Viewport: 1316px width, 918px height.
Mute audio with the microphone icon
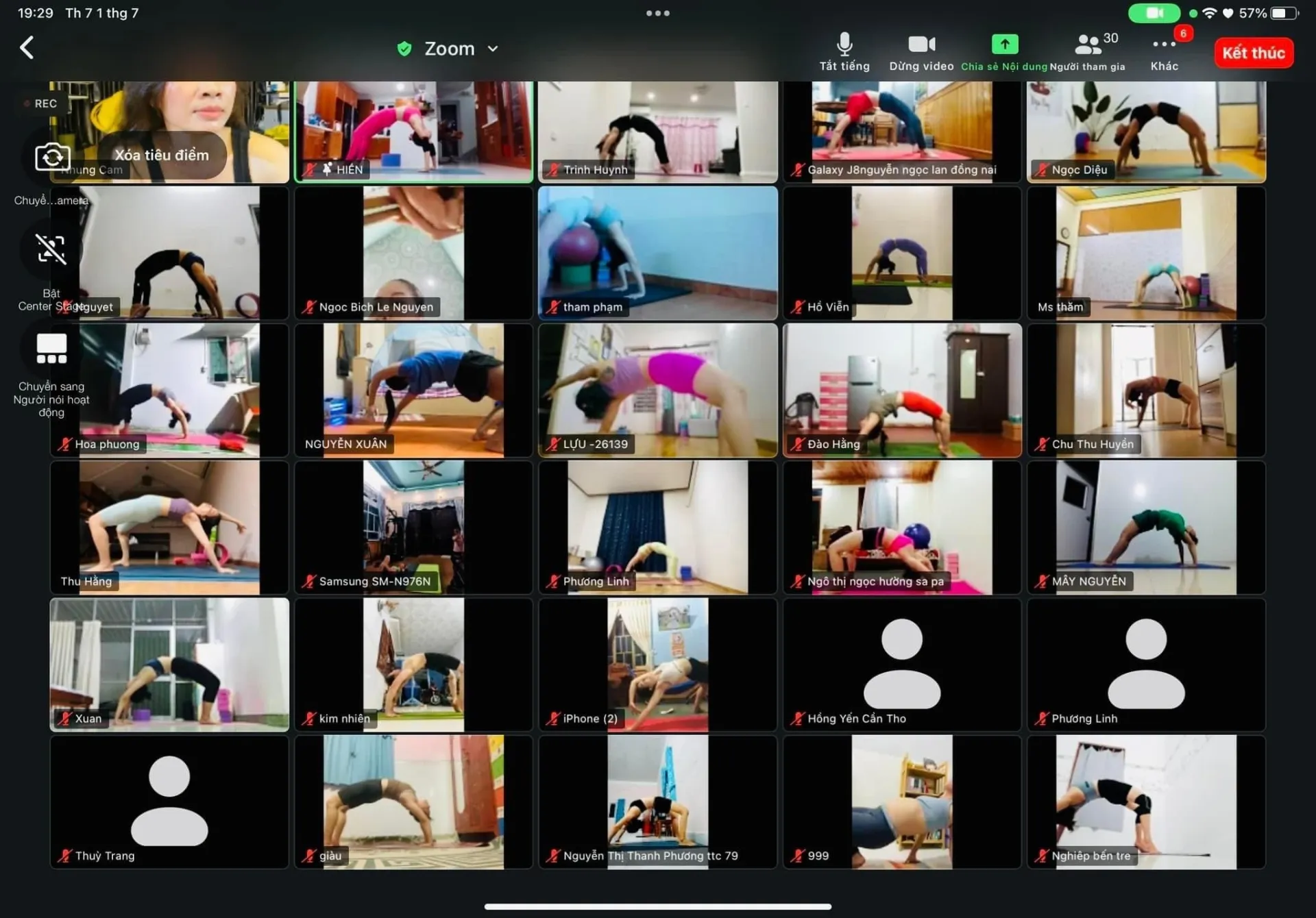point(844,45)
